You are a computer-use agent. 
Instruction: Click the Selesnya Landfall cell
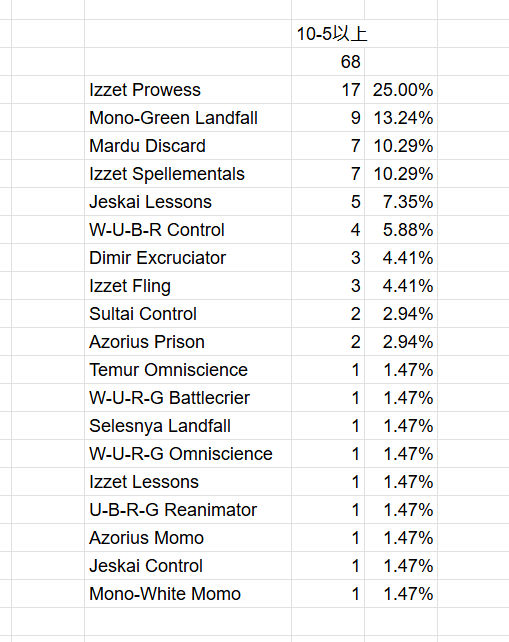[x=188, y=426]
